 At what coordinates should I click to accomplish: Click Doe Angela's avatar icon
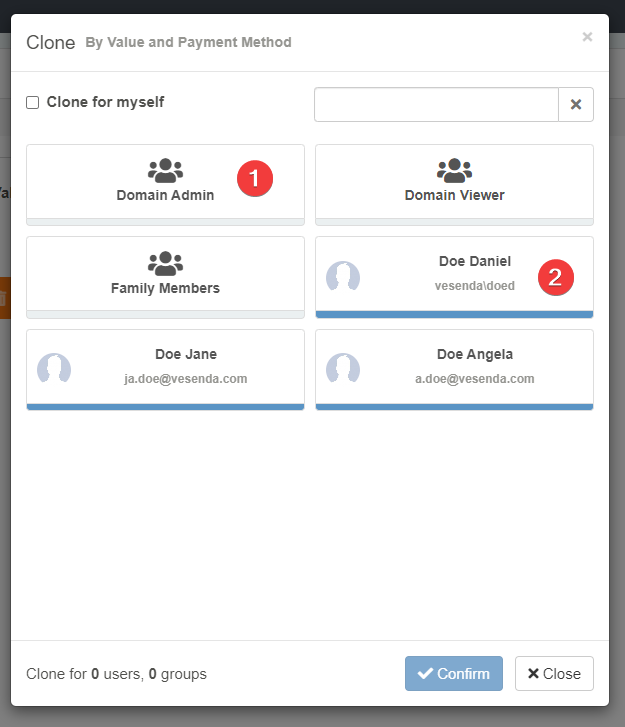[343, 369]
